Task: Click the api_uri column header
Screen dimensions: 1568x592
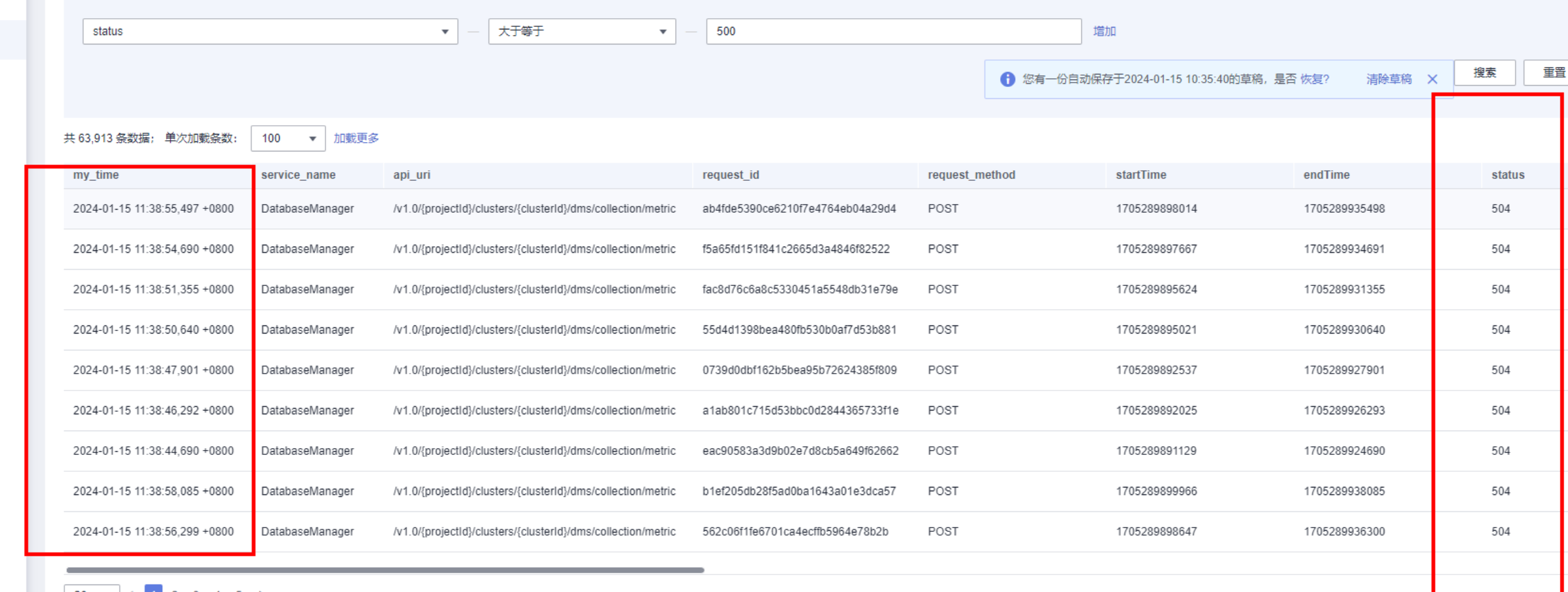Action: pos(411,175)
